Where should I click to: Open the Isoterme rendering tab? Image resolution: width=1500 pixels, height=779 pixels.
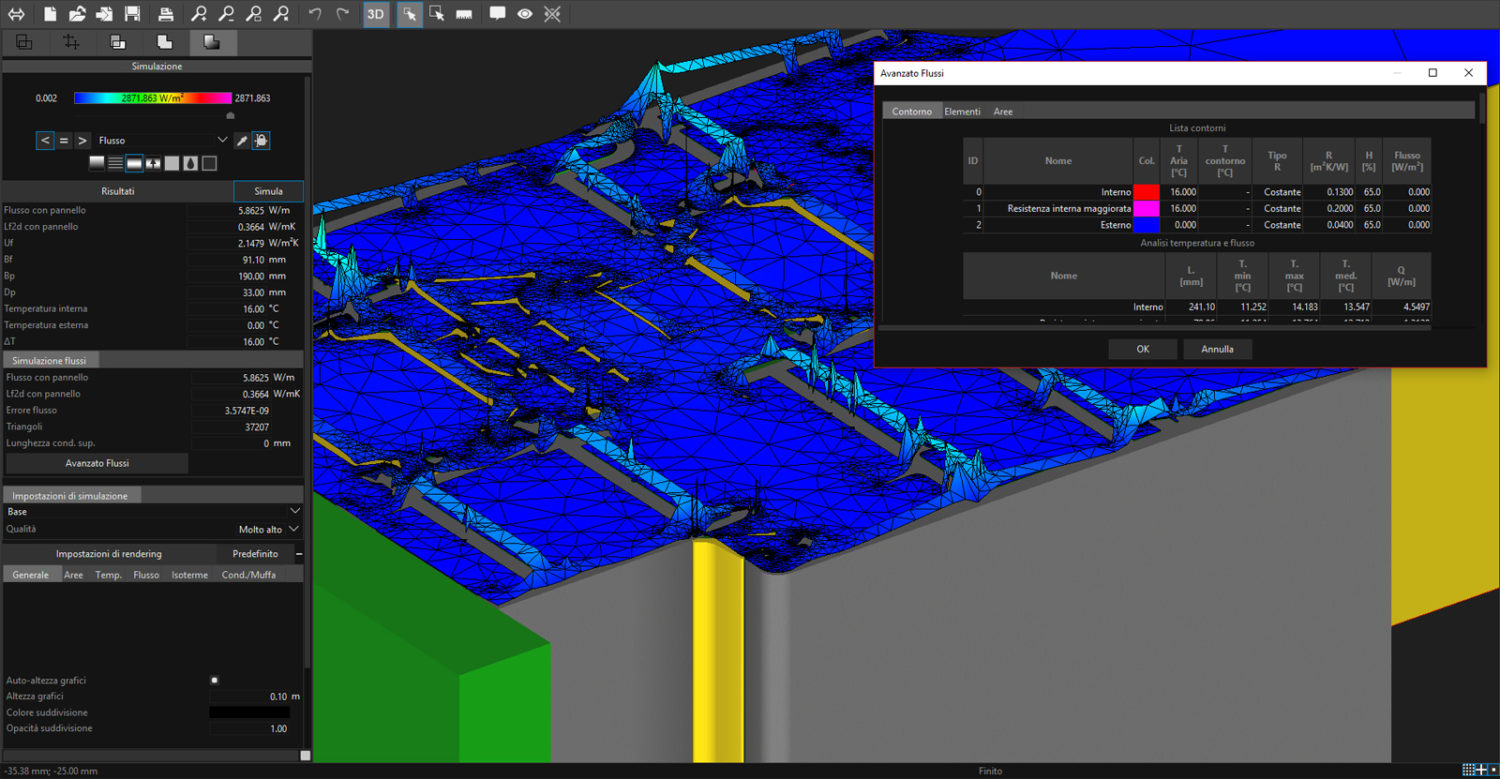190,574
